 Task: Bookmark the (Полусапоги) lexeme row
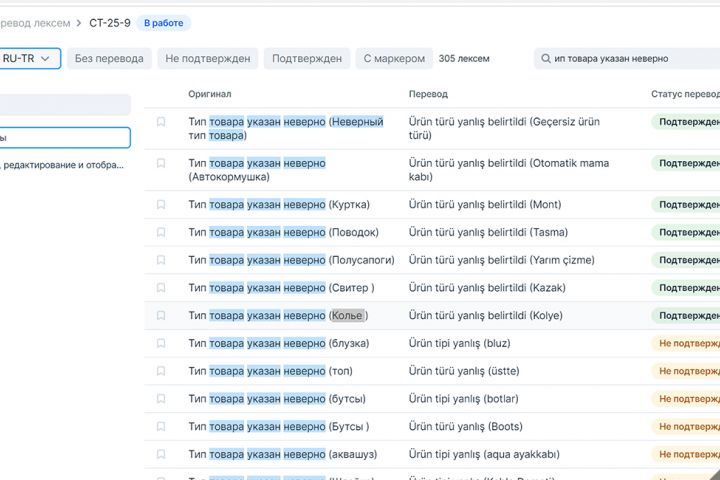(161, 260)
